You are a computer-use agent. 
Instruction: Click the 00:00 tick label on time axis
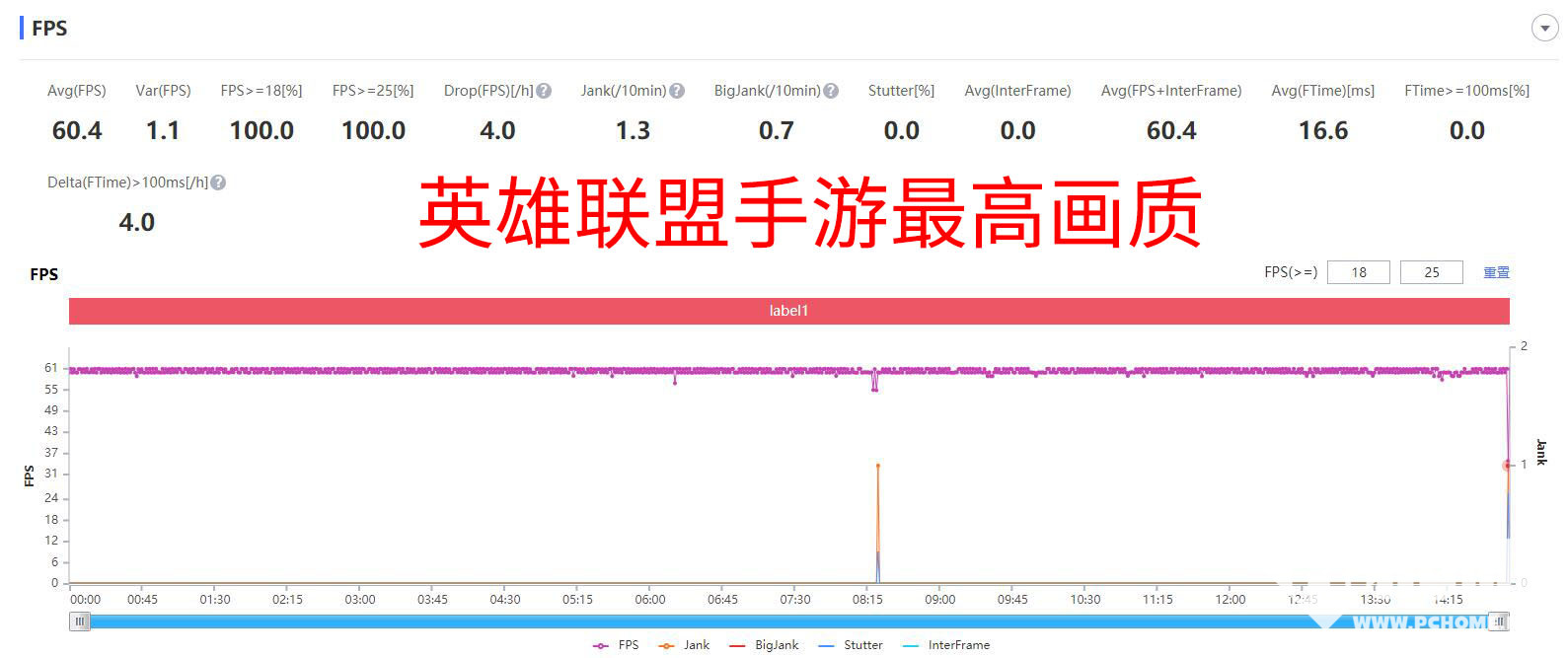[x=85, y=600]
